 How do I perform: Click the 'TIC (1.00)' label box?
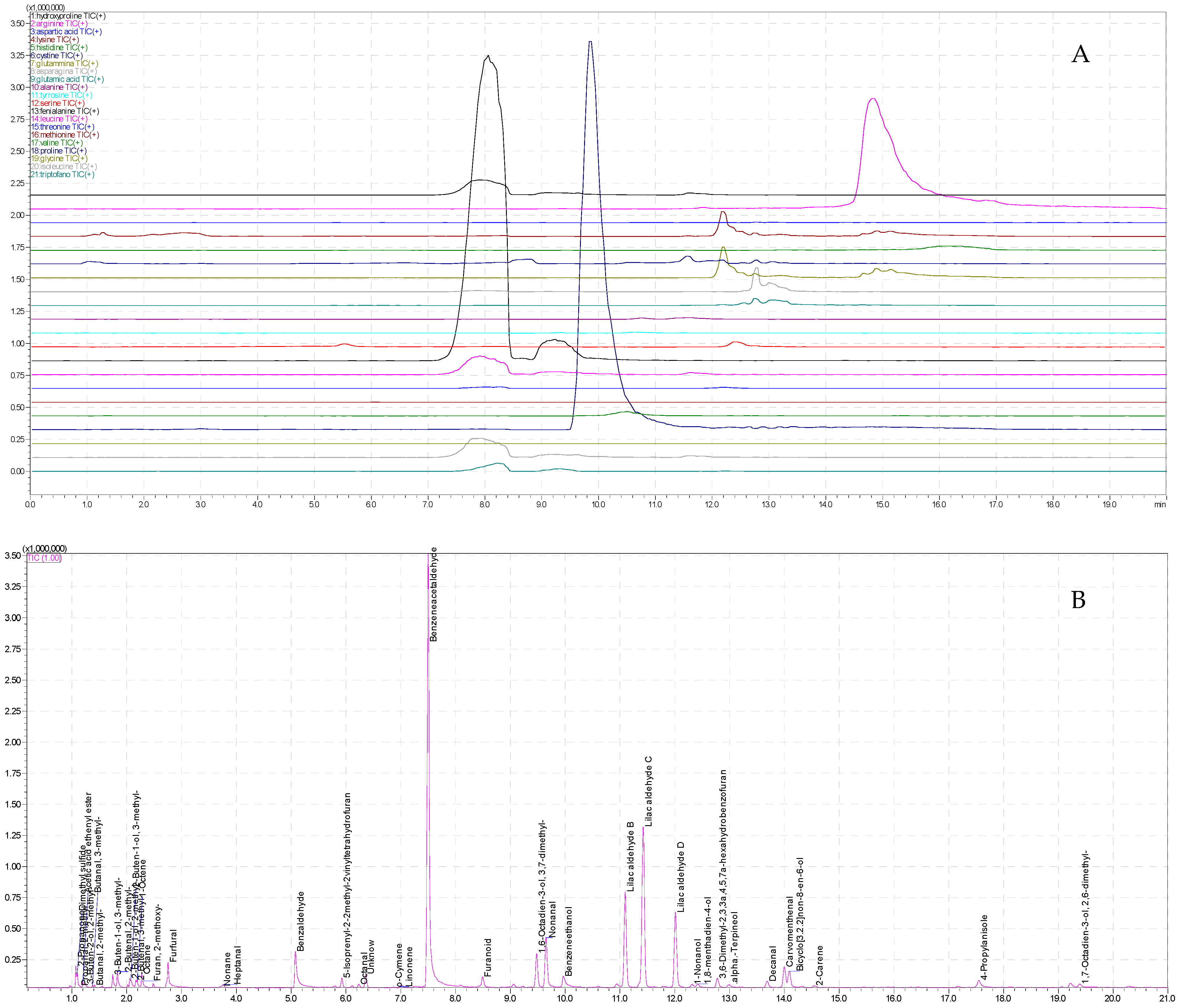(x=44, y=558)
